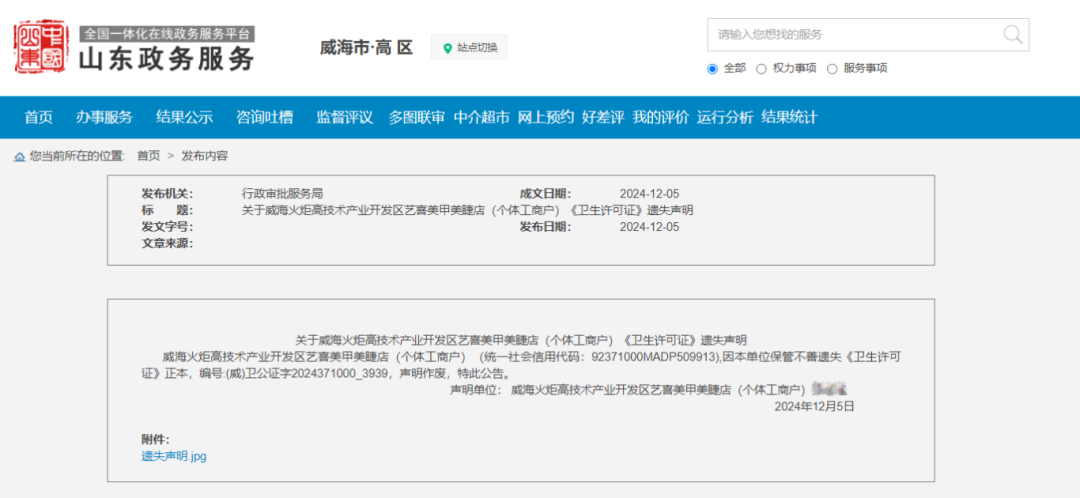Open 结果统计 in navigation bar
This screenshot has height=498, width=1080.
tap(789, 117)
